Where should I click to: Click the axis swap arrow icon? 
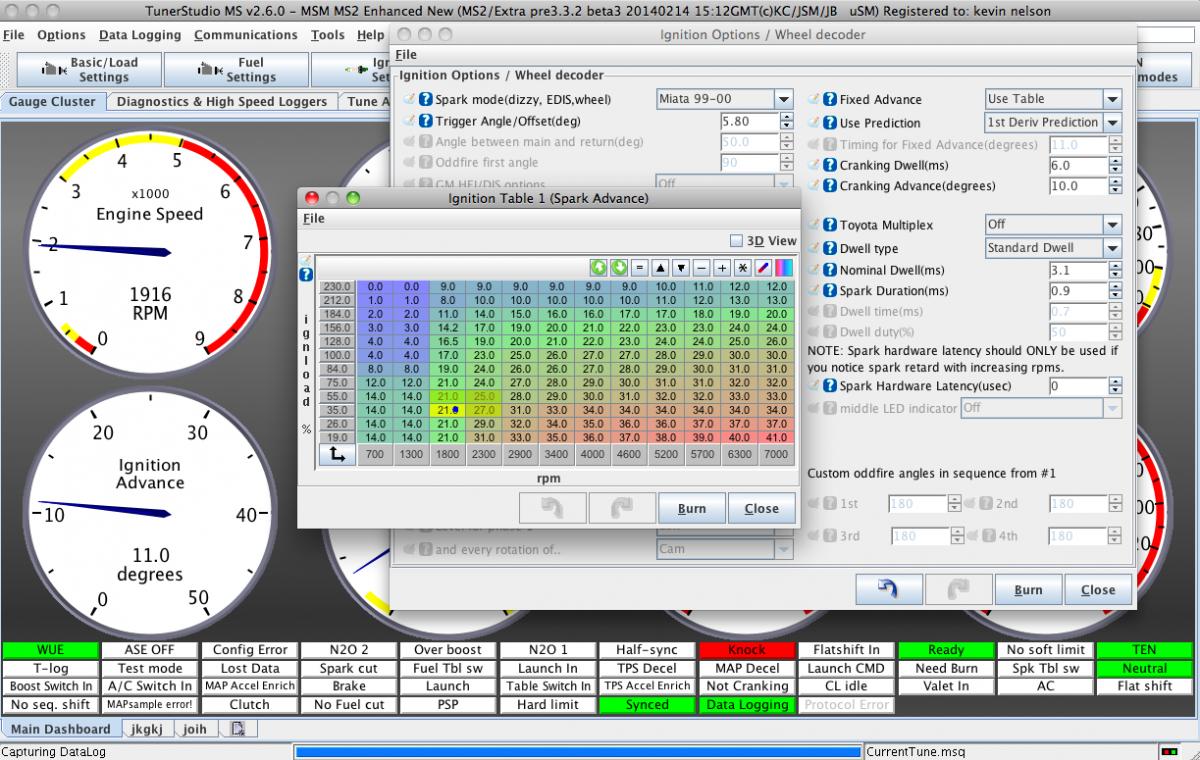[337, 455]
